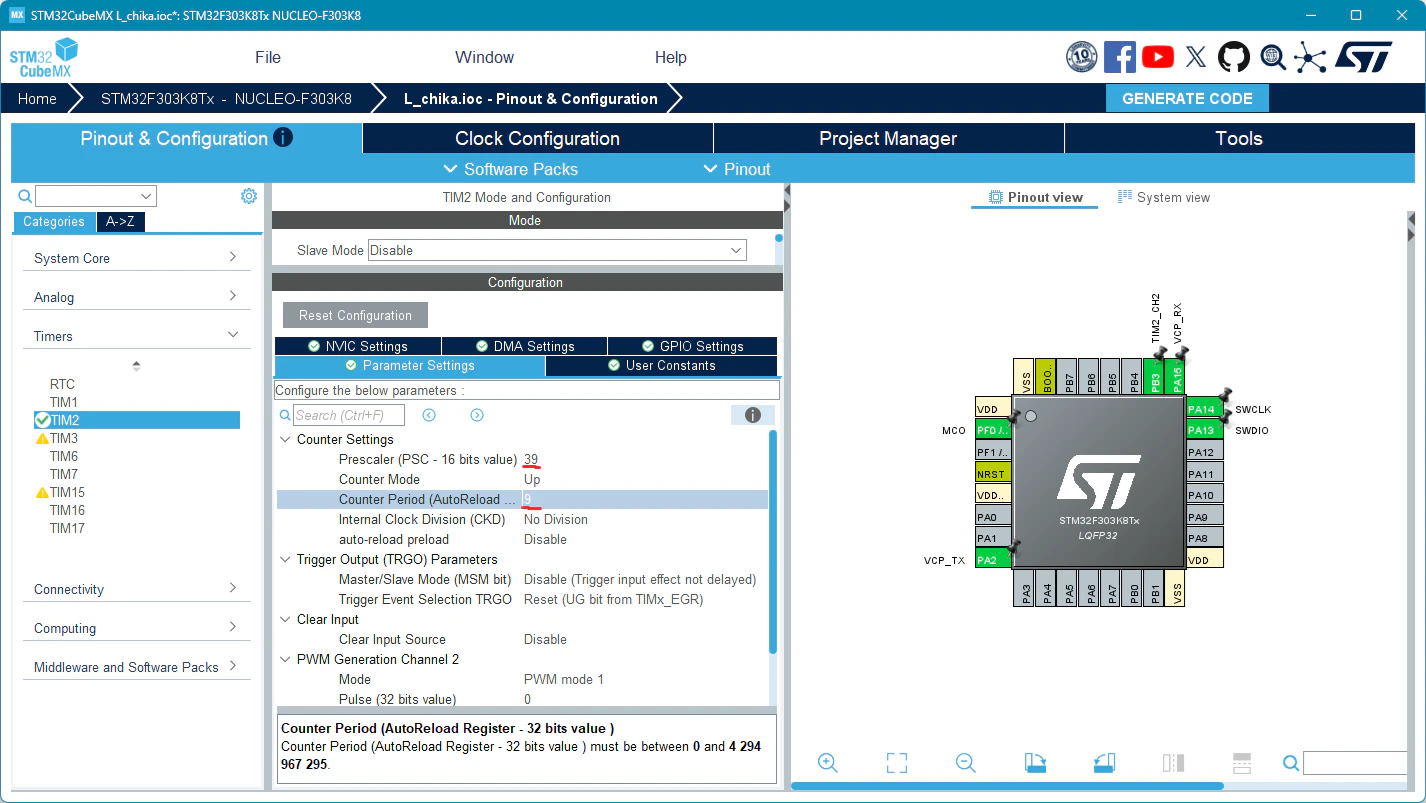Open the category settings gear icon
This screenshot has width=1426, height=803.
click(249, 196)
